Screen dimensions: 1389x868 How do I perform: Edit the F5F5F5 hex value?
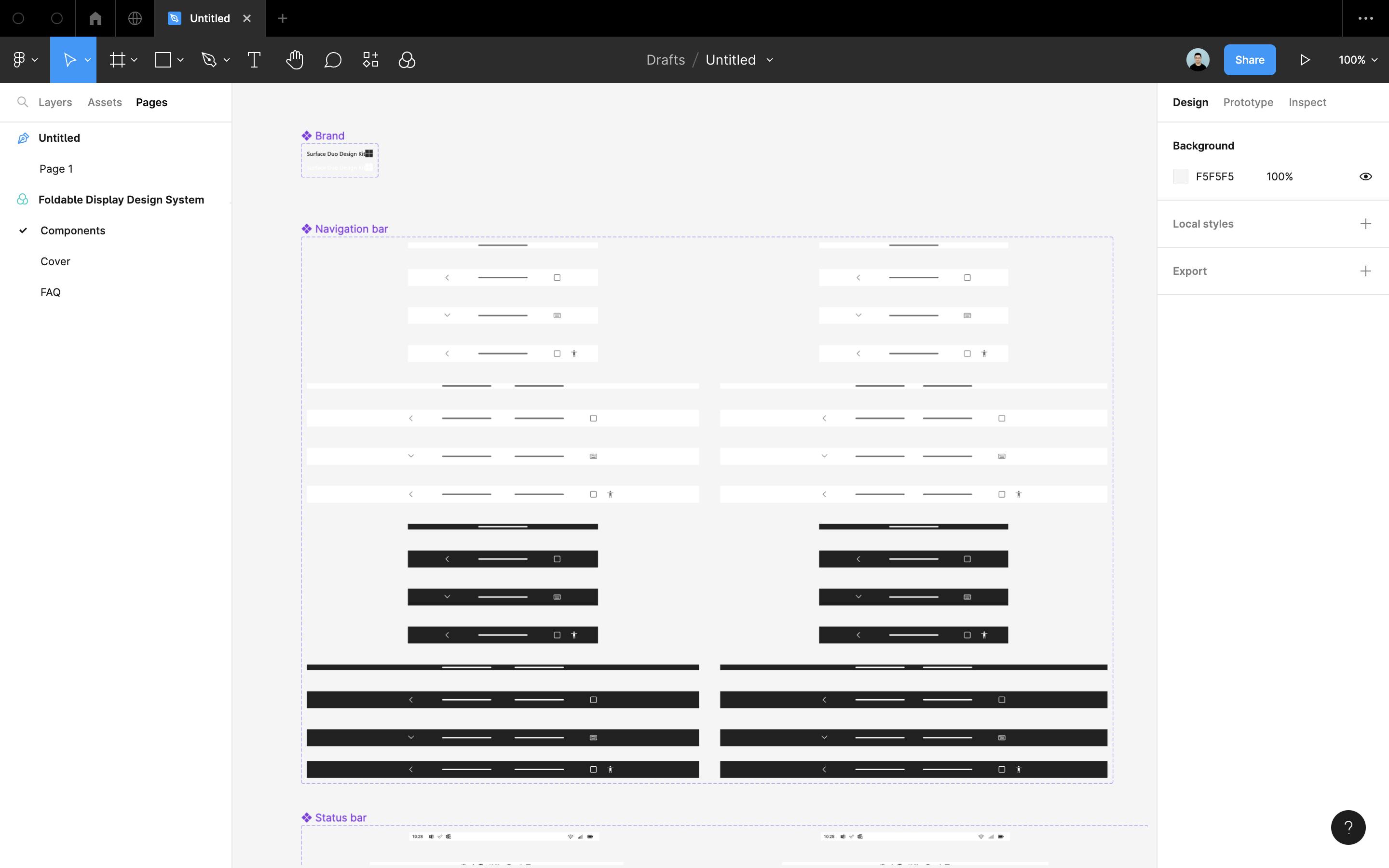1214,176
